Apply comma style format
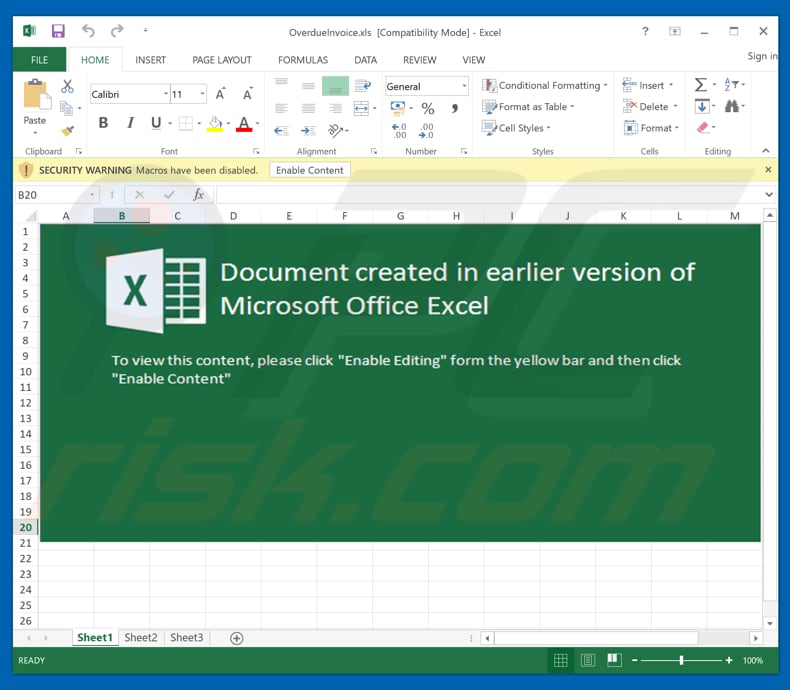The width and height of the screenshot is (790, 690). [454, 108]
